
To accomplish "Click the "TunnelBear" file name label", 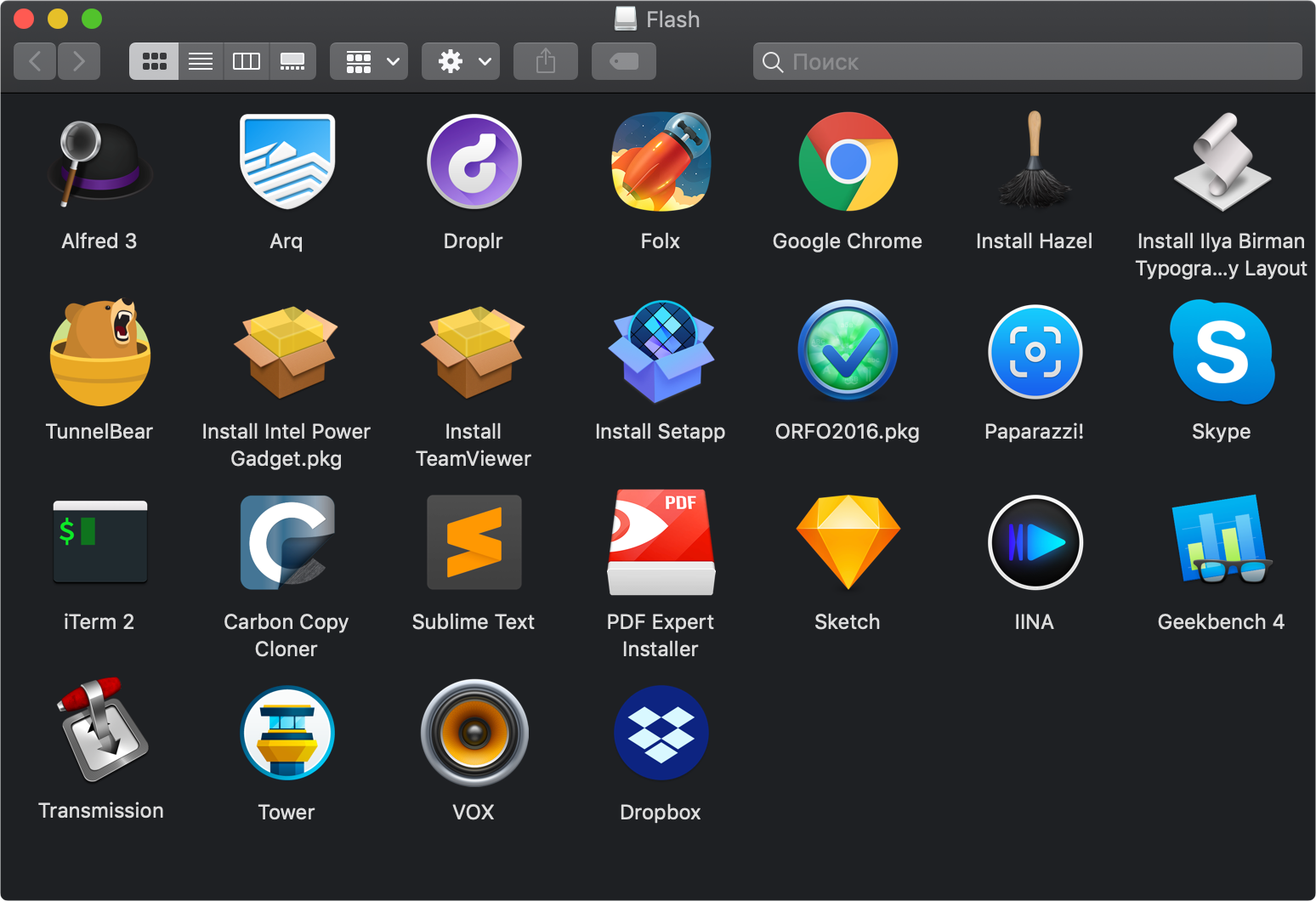I will click(99, 432).
